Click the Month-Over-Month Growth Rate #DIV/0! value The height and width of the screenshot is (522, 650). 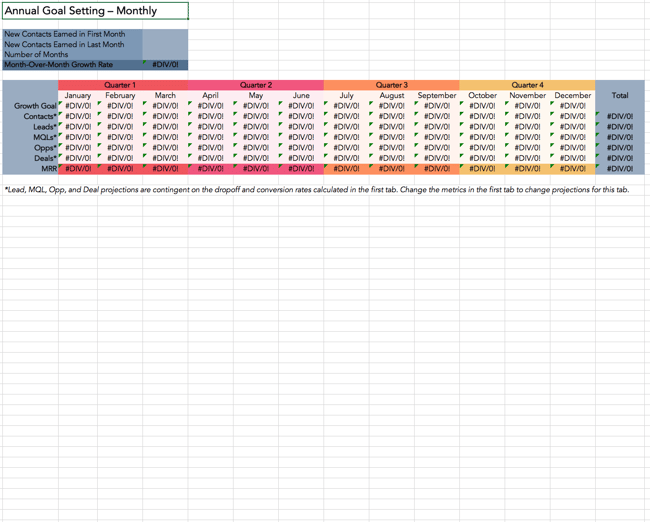coord(165,65)
